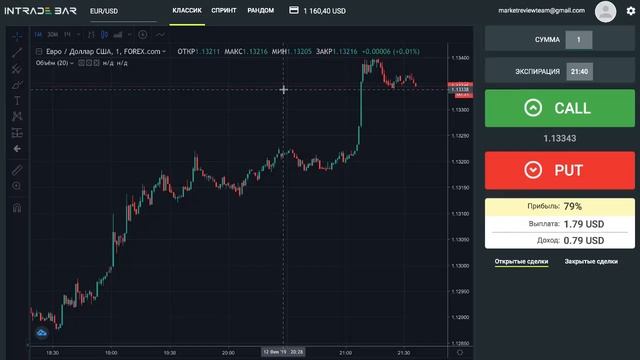This screenshot has height=360, width=640.
Task: Switch to the СПРИНТ tab
Action: pos(224,10)
